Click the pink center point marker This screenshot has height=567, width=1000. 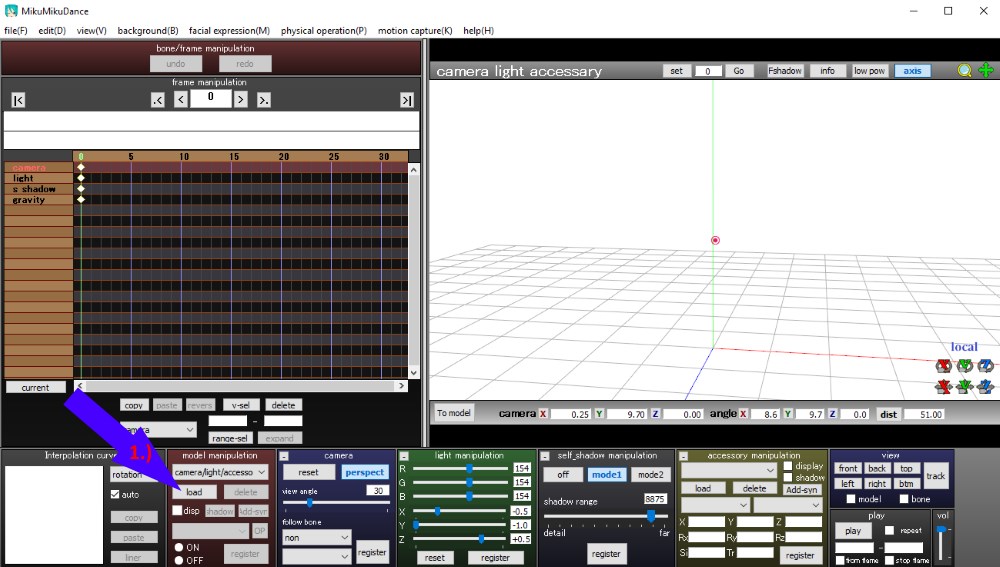(x=715, y=240)
